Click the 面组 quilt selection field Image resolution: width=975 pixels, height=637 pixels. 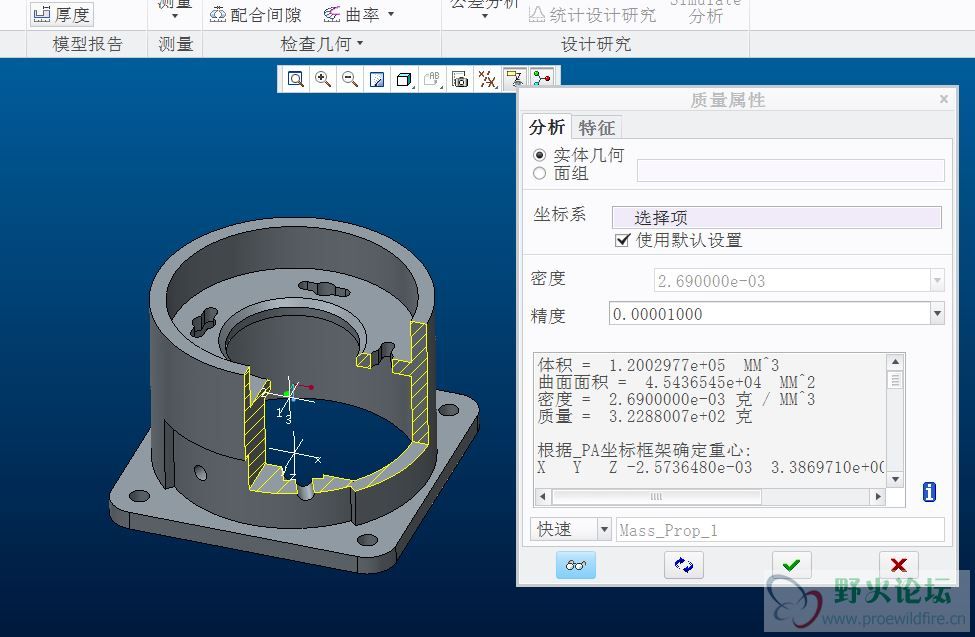pyautogui.click(x=790, y=170)
